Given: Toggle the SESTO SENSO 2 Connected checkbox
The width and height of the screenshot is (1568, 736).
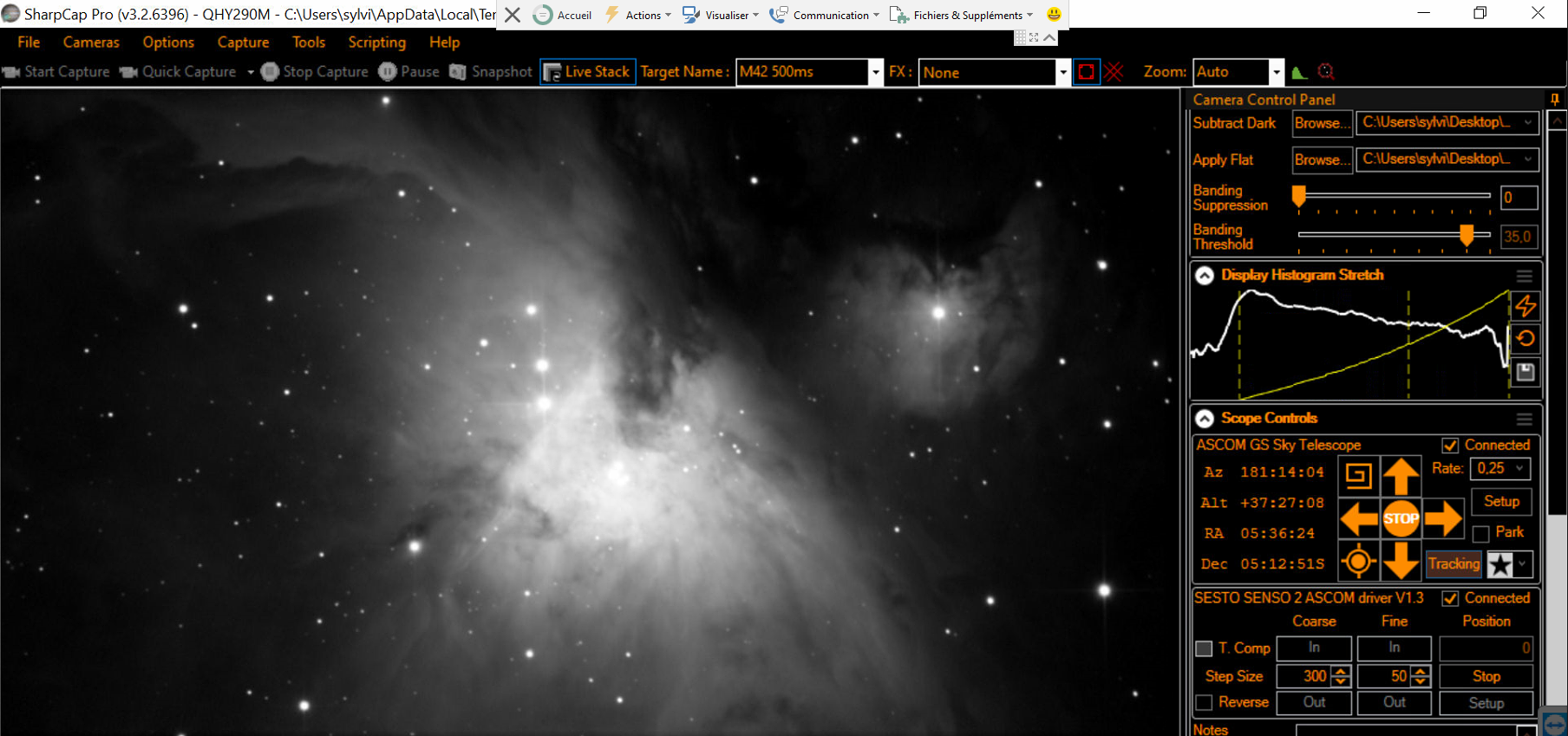Looking at the screenshot, I should [1450, 599].
